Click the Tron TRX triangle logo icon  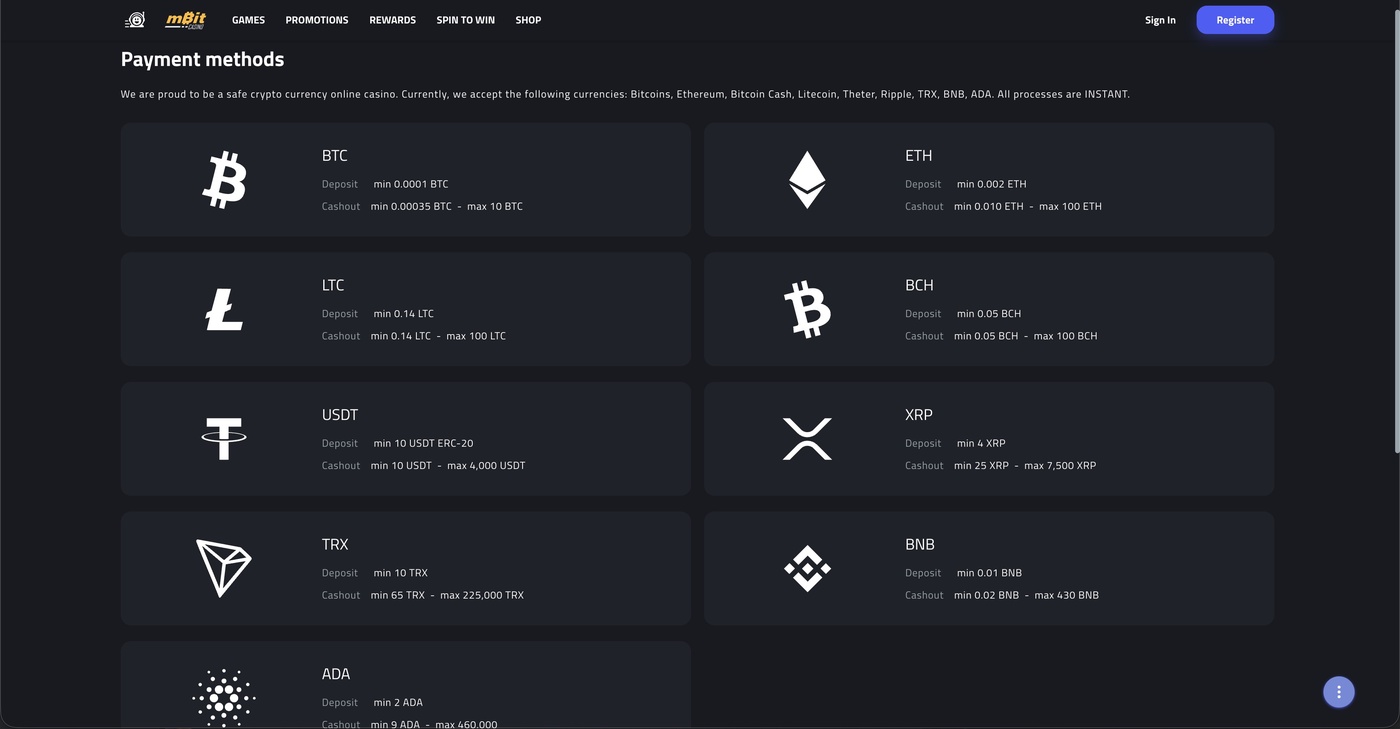222,568
